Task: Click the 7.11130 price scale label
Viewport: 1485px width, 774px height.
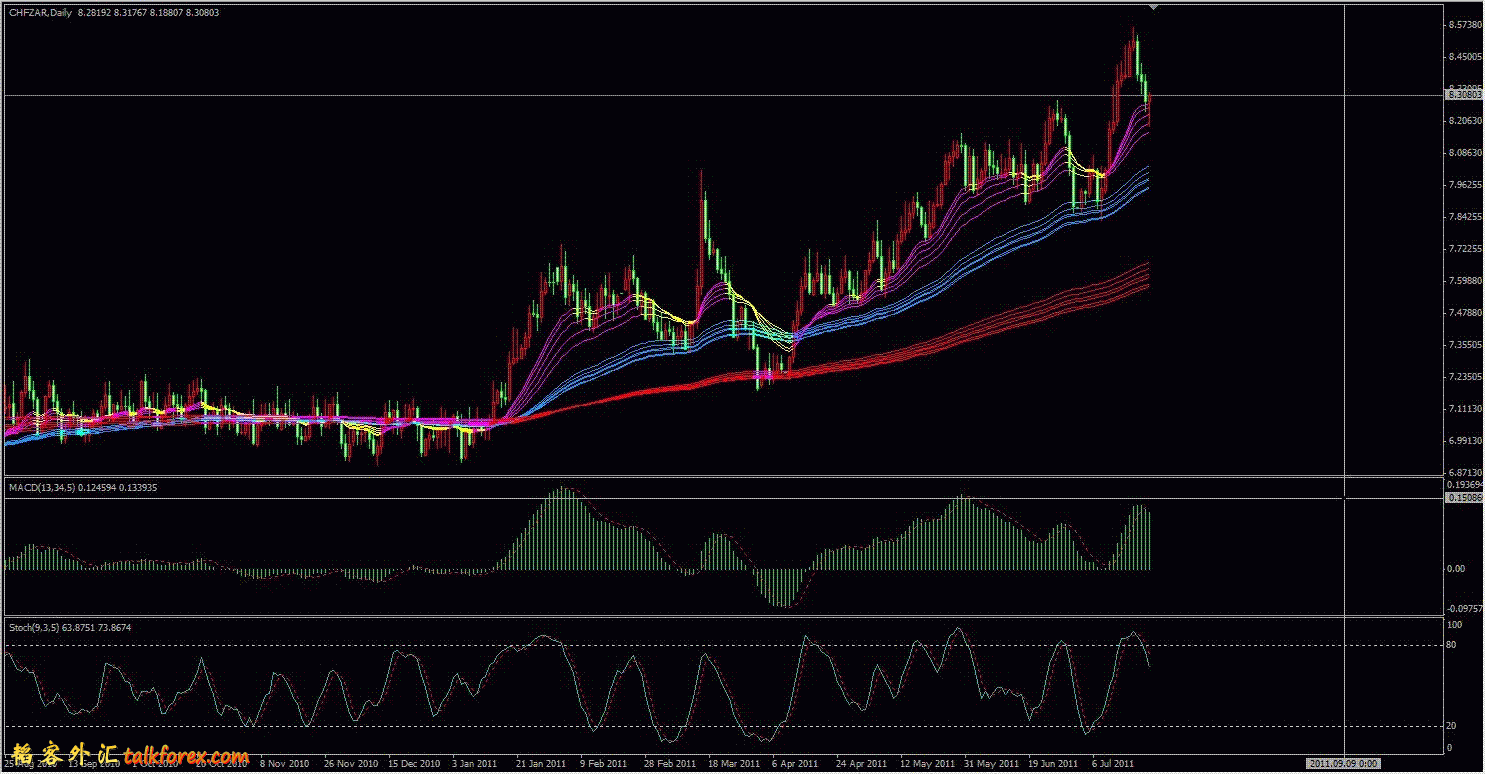Action: tap(1464, 409)
